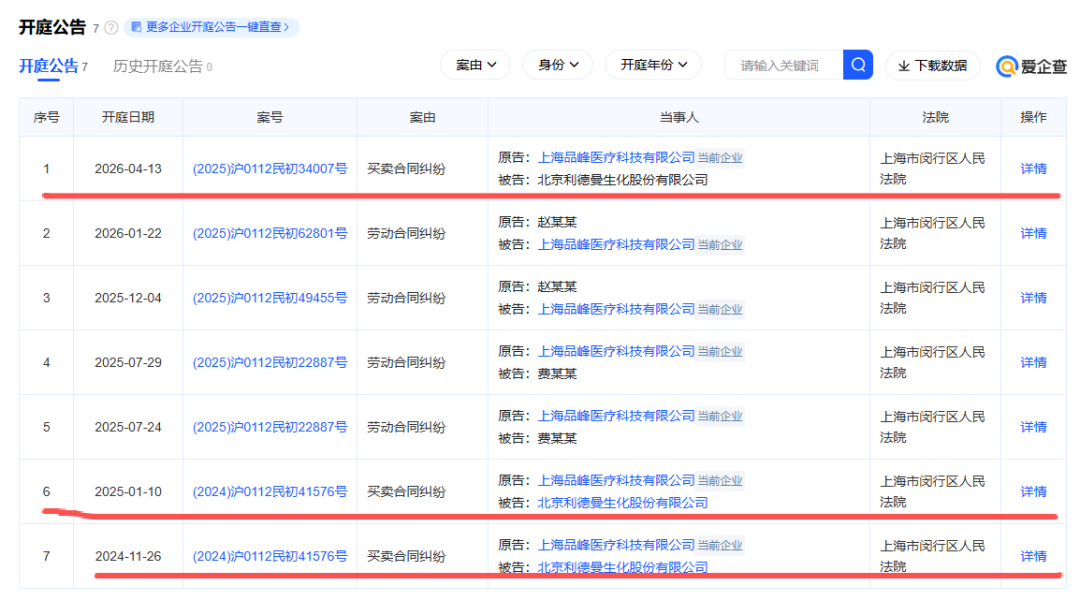1080x615 pixels.
Task: Open the 案由 filter dropdown
Action: pyautogui.click(x=475, y=63)
